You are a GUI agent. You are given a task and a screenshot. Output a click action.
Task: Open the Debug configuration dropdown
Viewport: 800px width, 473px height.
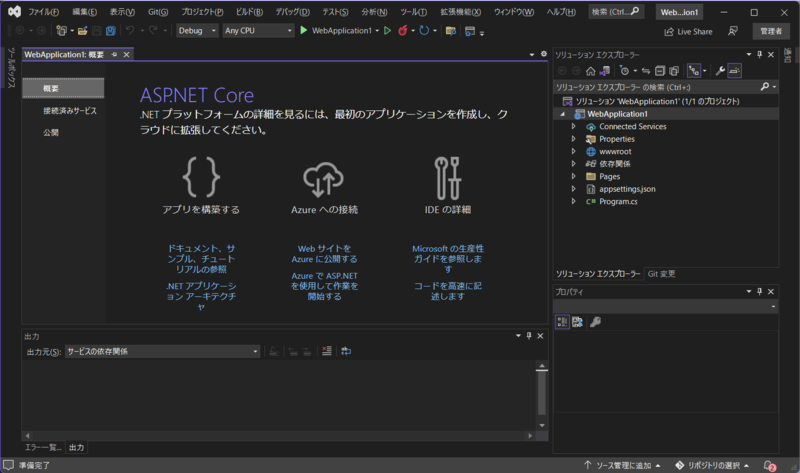[197, 31]
